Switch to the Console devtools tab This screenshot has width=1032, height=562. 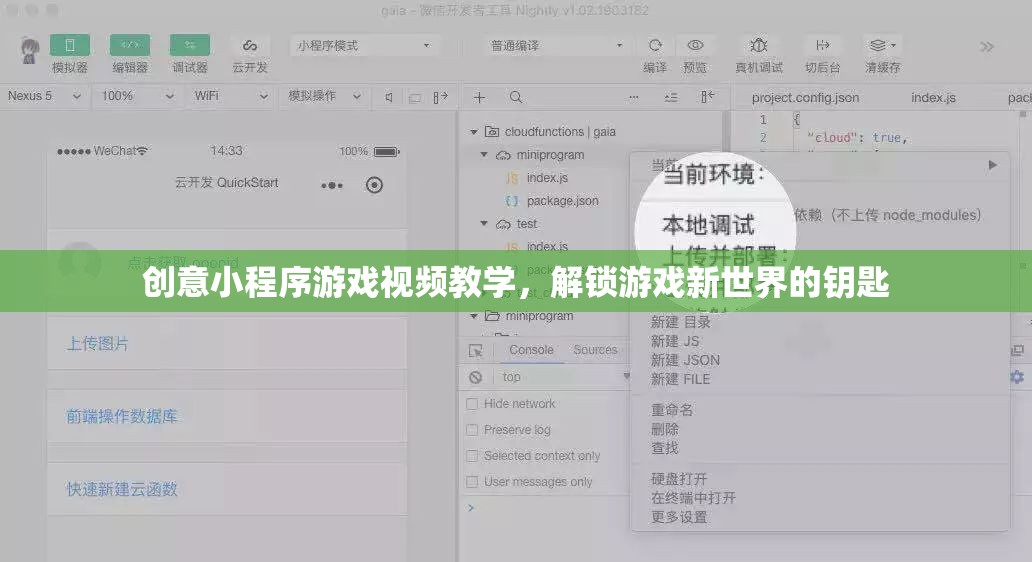(531, 350)
